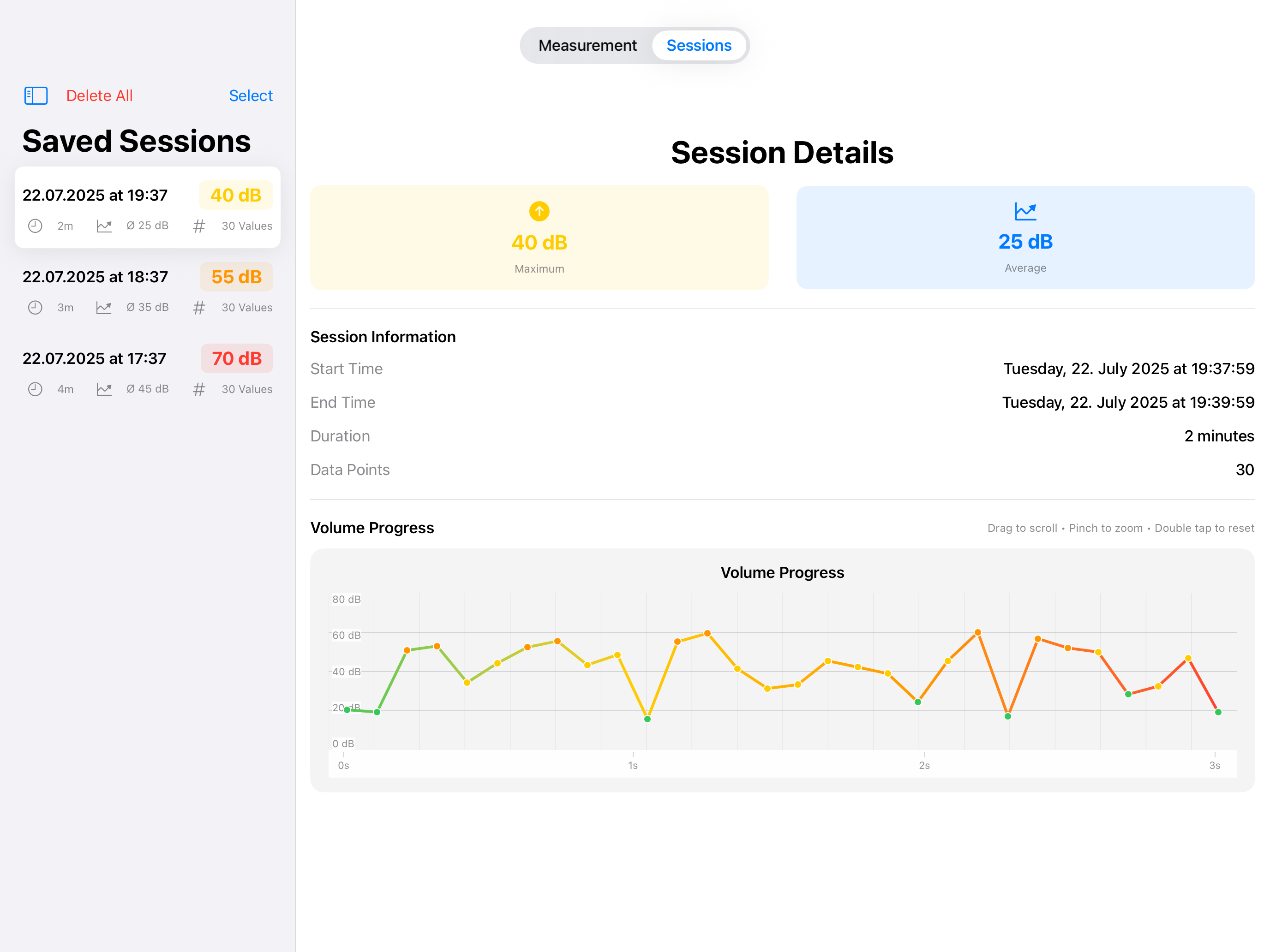Screen dimensions: 1270x952
Task: Switch to the Measurement tab
Action: pos(587,45)
